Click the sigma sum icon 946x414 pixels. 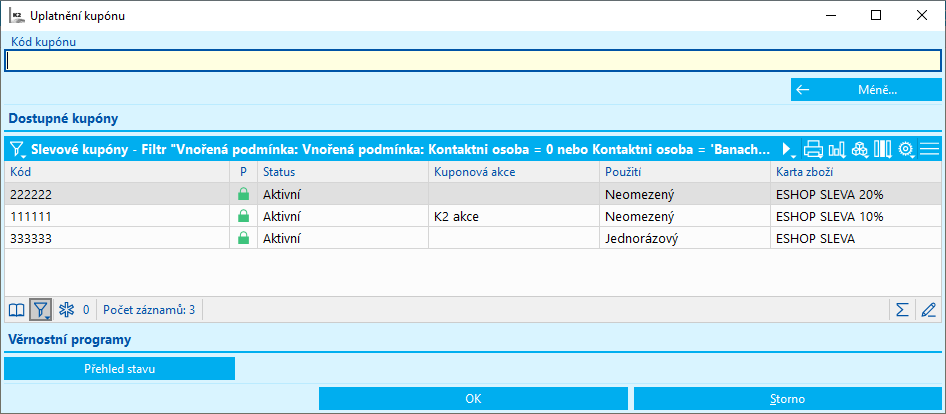903,310
